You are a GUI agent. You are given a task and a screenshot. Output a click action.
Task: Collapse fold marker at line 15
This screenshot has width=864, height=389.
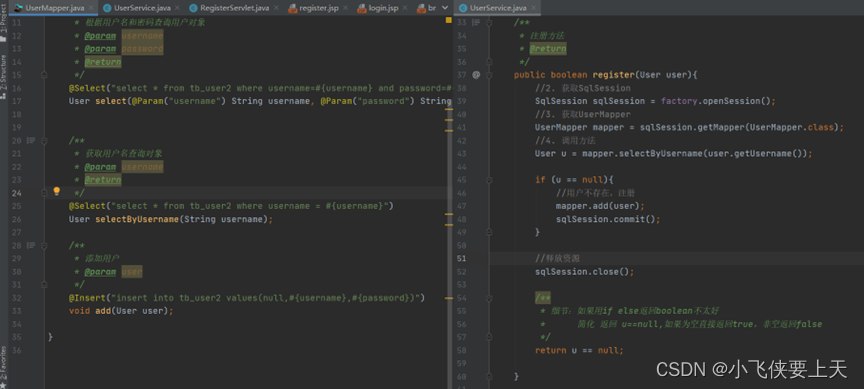point(44,75)
